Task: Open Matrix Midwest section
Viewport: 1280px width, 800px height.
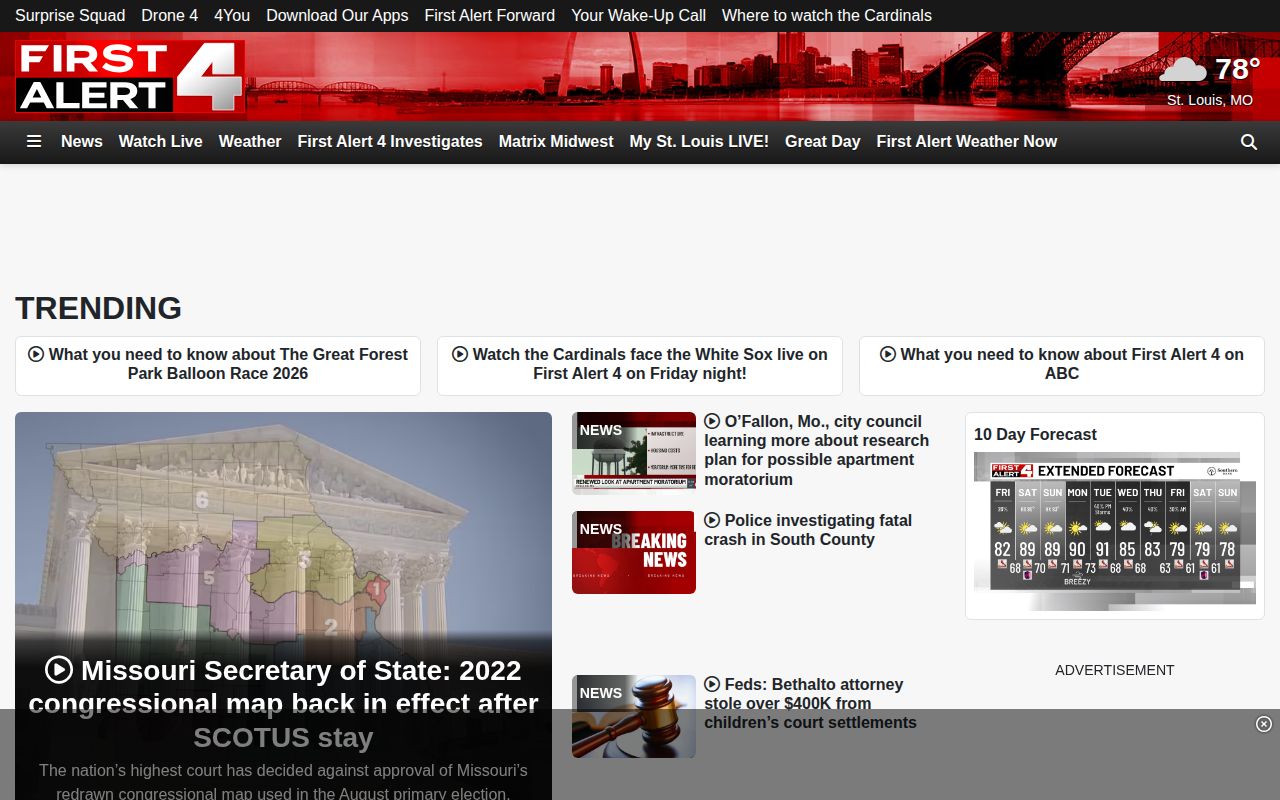Action: pyautogui.click(x=556, y=141)
